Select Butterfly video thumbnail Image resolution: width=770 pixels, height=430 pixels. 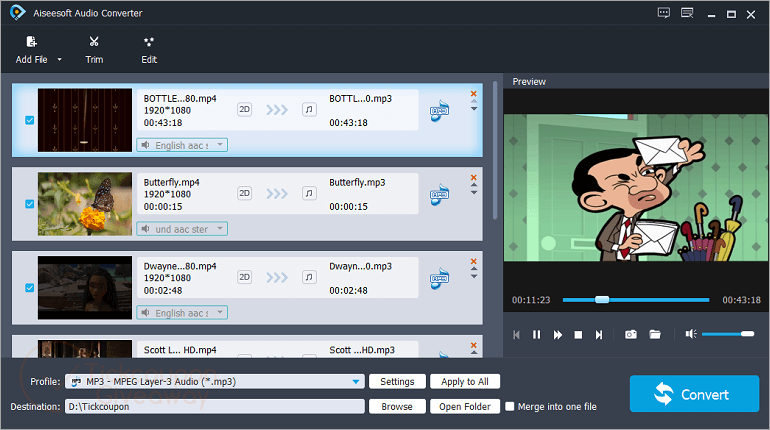point(85,204)
